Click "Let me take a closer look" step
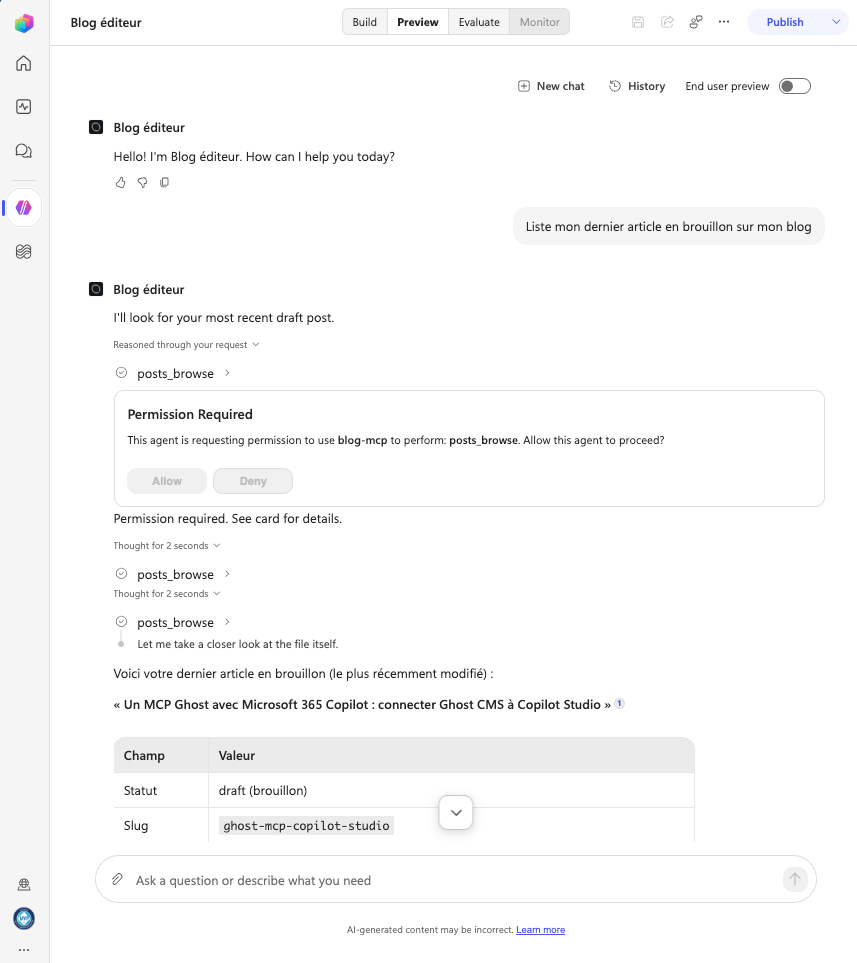 [238, 644]
